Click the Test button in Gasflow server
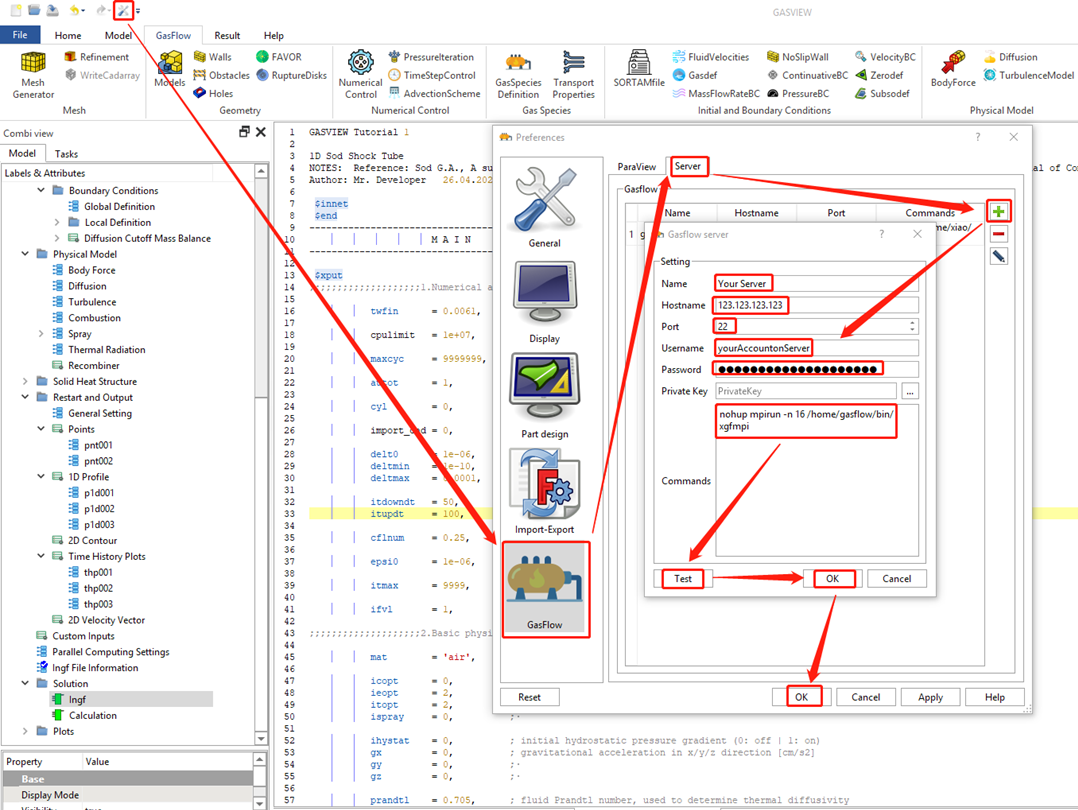This screenshot has height=810, width=1078. pyautogui.click(x=683, y=579)
